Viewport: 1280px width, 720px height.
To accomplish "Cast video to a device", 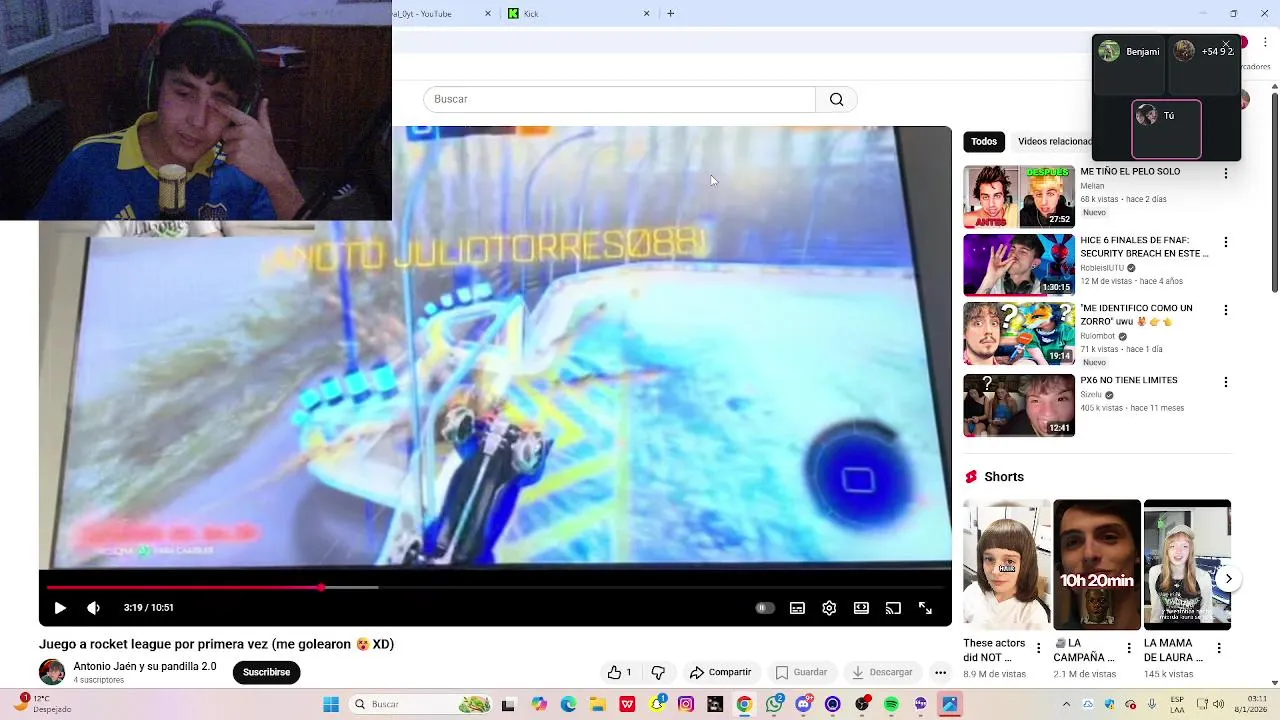I will pyautogui.click(x=893, y=608).
